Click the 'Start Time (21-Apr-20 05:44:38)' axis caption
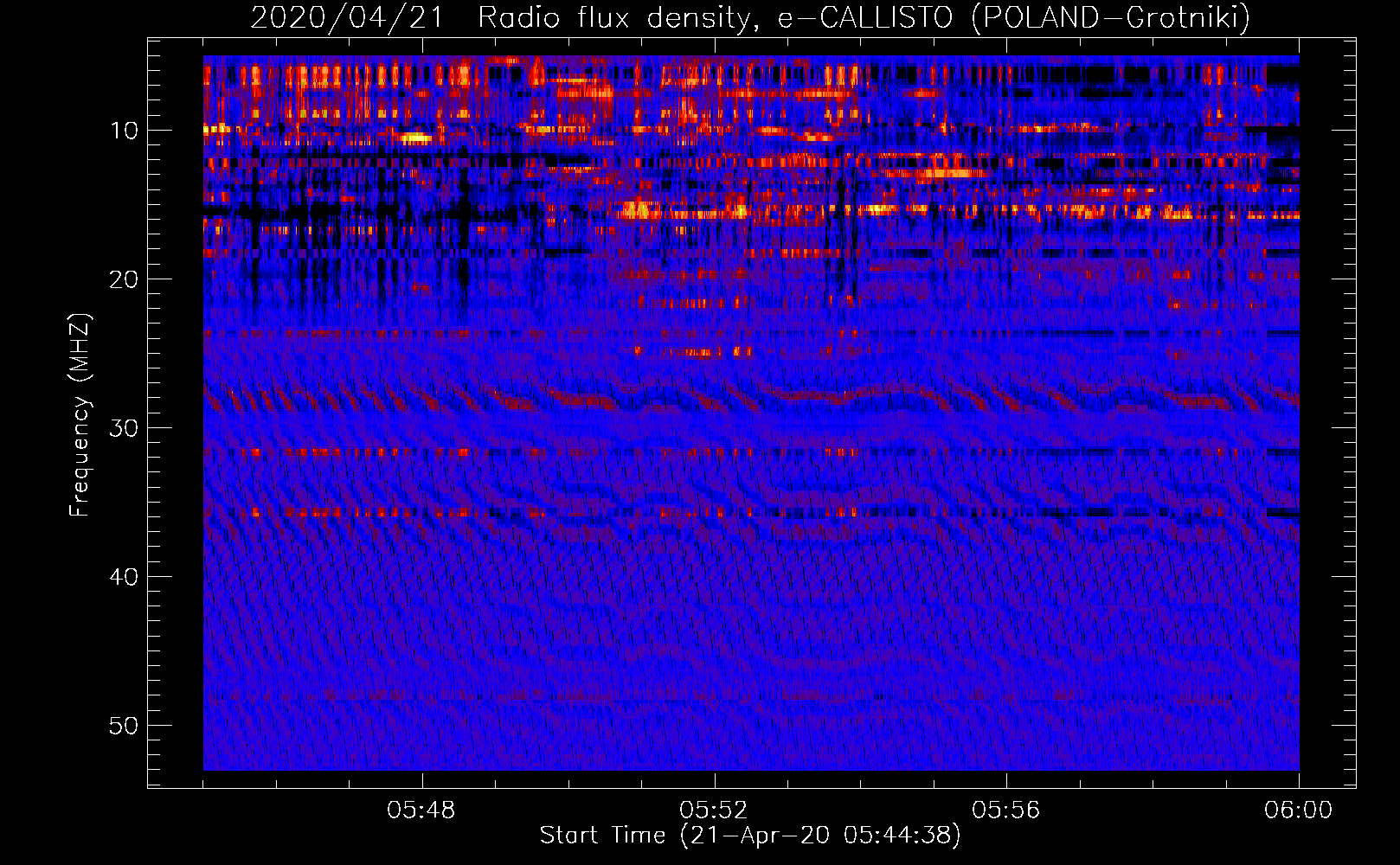This screenshot has height=865, width=1400. coord(750,836)
